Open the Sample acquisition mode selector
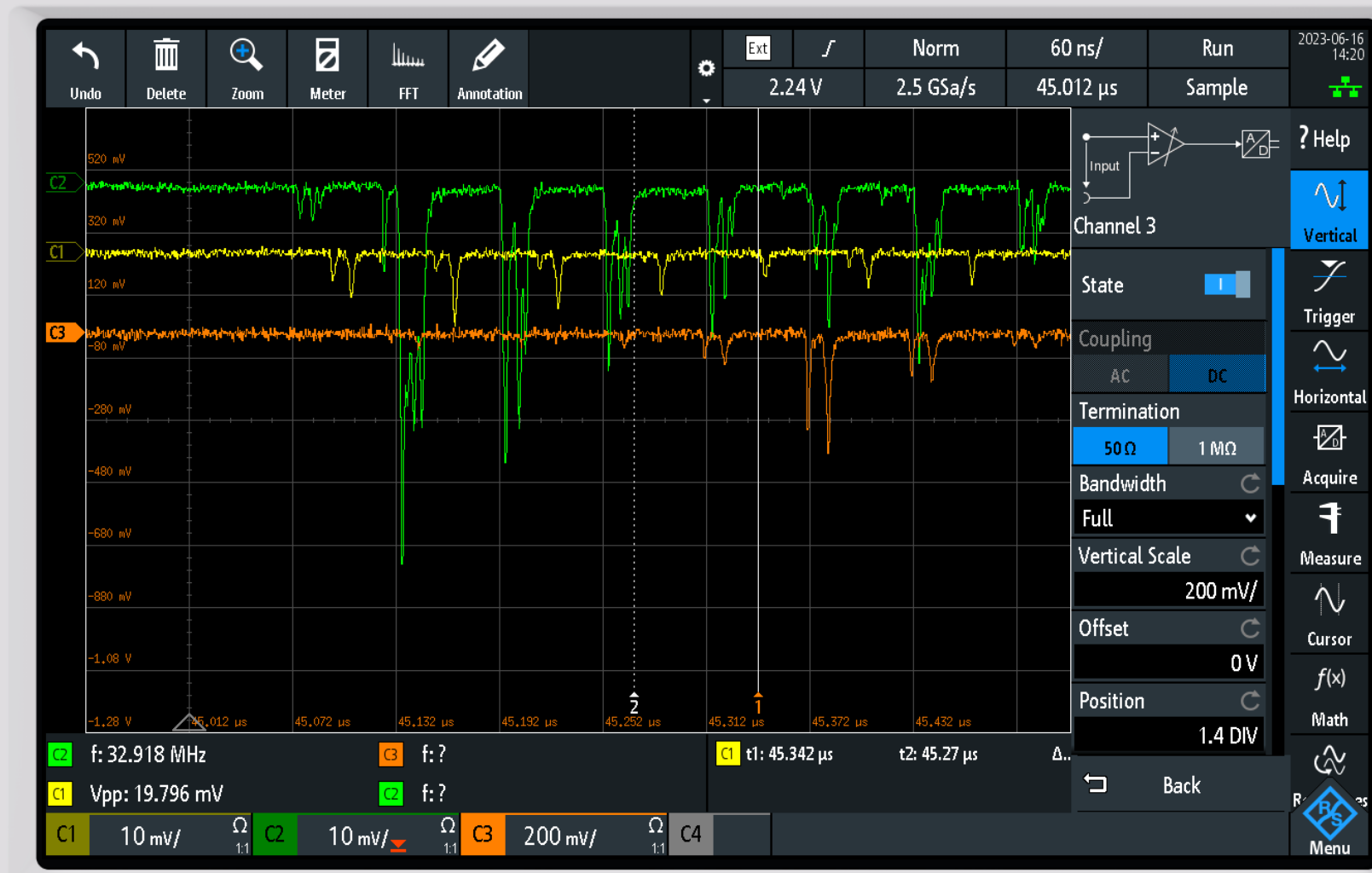 [1216, 88]
